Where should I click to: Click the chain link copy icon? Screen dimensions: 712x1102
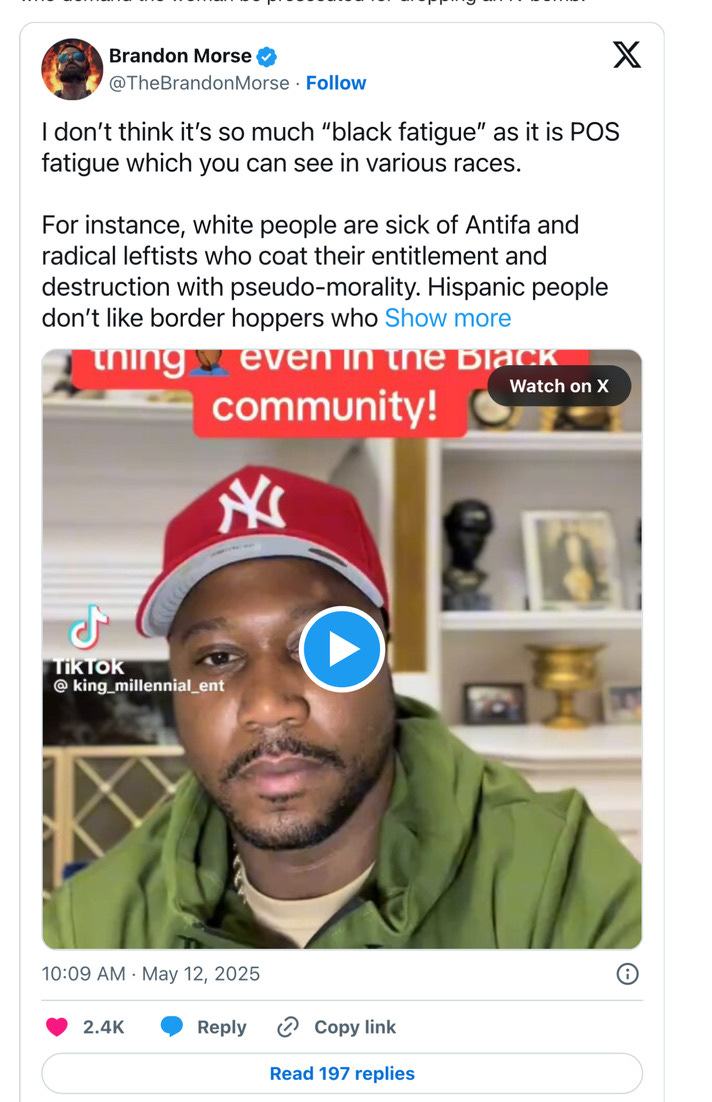(287, 1027)
